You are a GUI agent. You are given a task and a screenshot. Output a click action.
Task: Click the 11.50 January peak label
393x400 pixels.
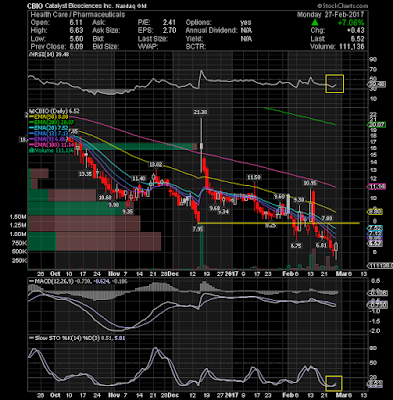[x=254, y=177]
